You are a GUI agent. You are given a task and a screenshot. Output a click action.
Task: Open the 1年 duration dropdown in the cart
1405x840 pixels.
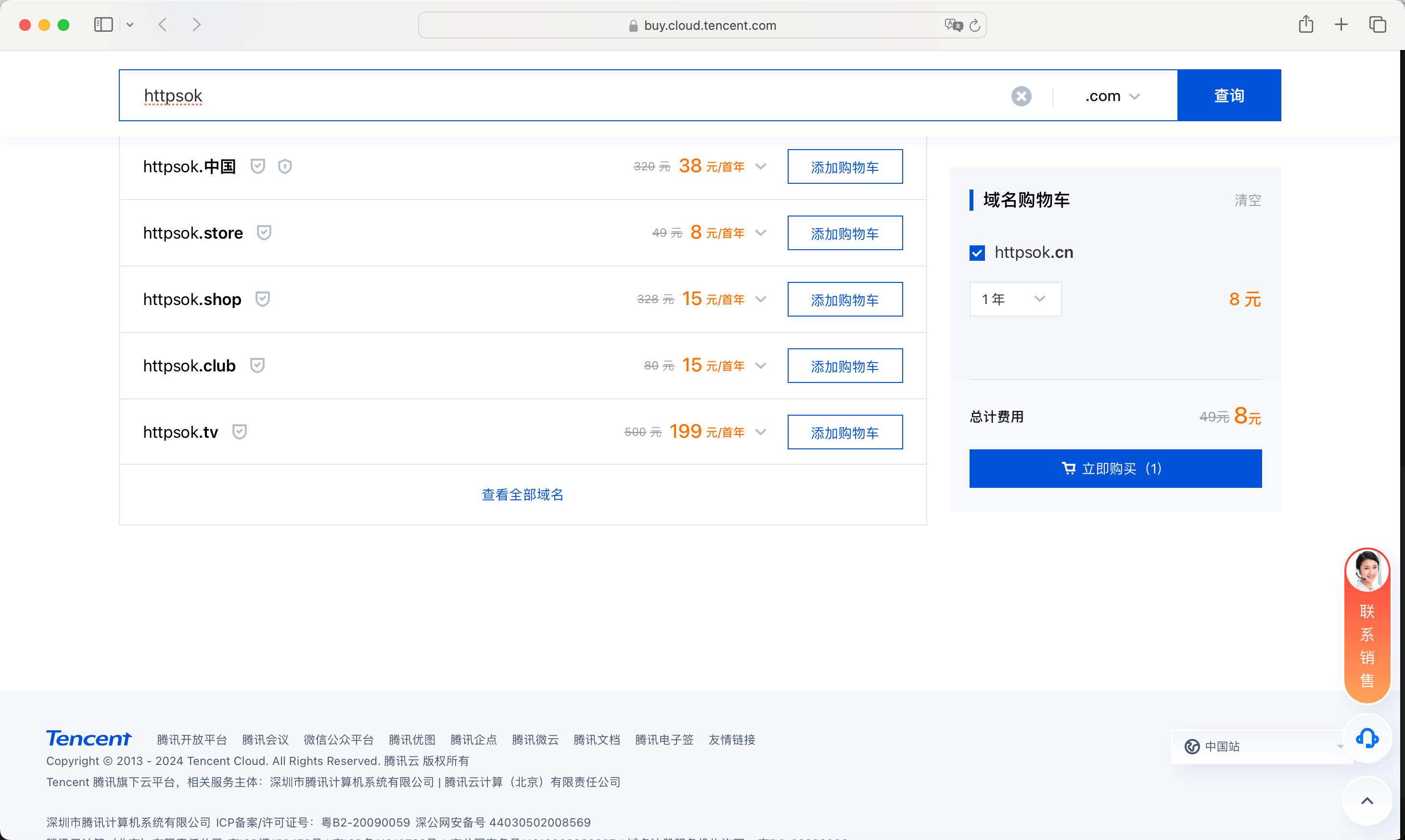1014,299
